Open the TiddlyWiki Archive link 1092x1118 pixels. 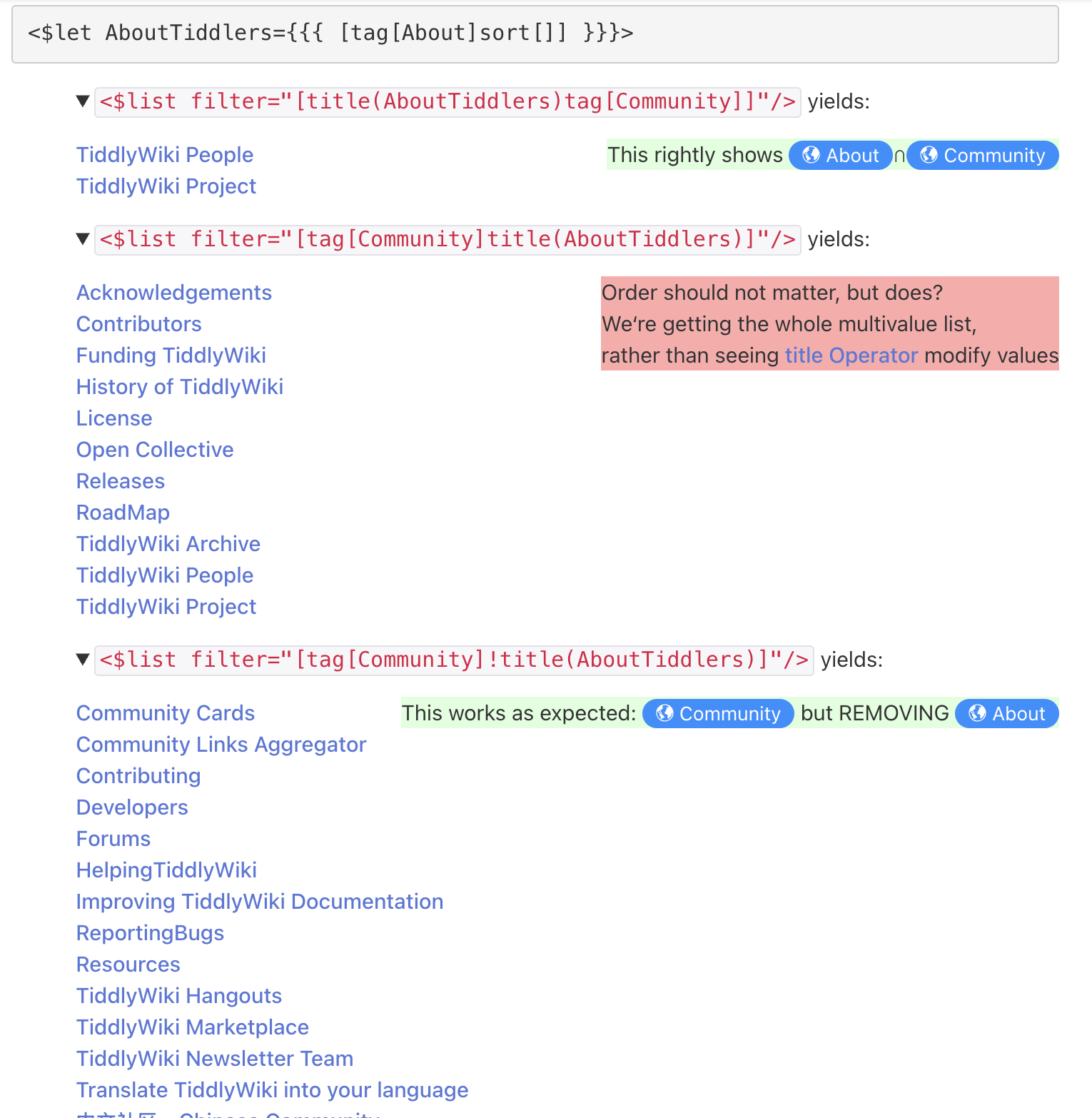point(168,544)
